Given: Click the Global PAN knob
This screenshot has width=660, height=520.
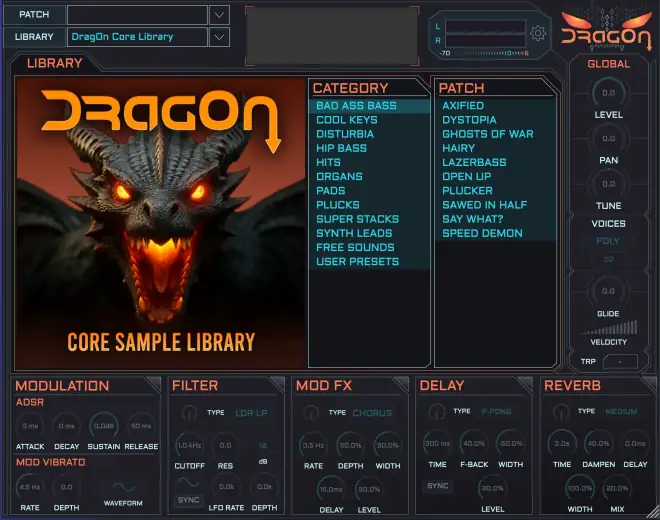Looking at the screenshot, I should pyautogui.click(x=608, y=139).
